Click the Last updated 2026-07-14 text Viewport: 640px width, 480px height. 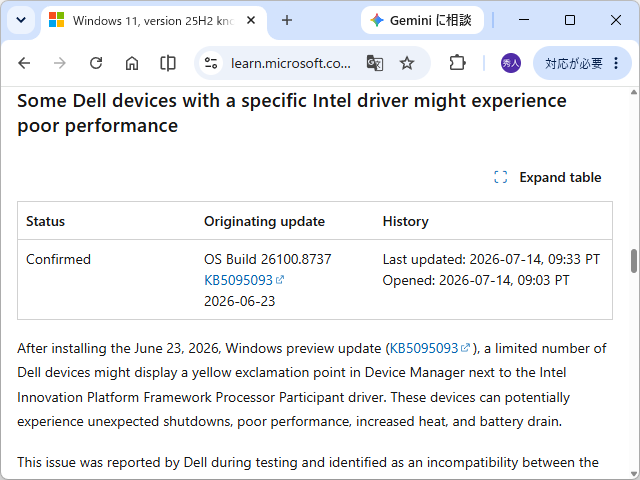tap(491, 259)
